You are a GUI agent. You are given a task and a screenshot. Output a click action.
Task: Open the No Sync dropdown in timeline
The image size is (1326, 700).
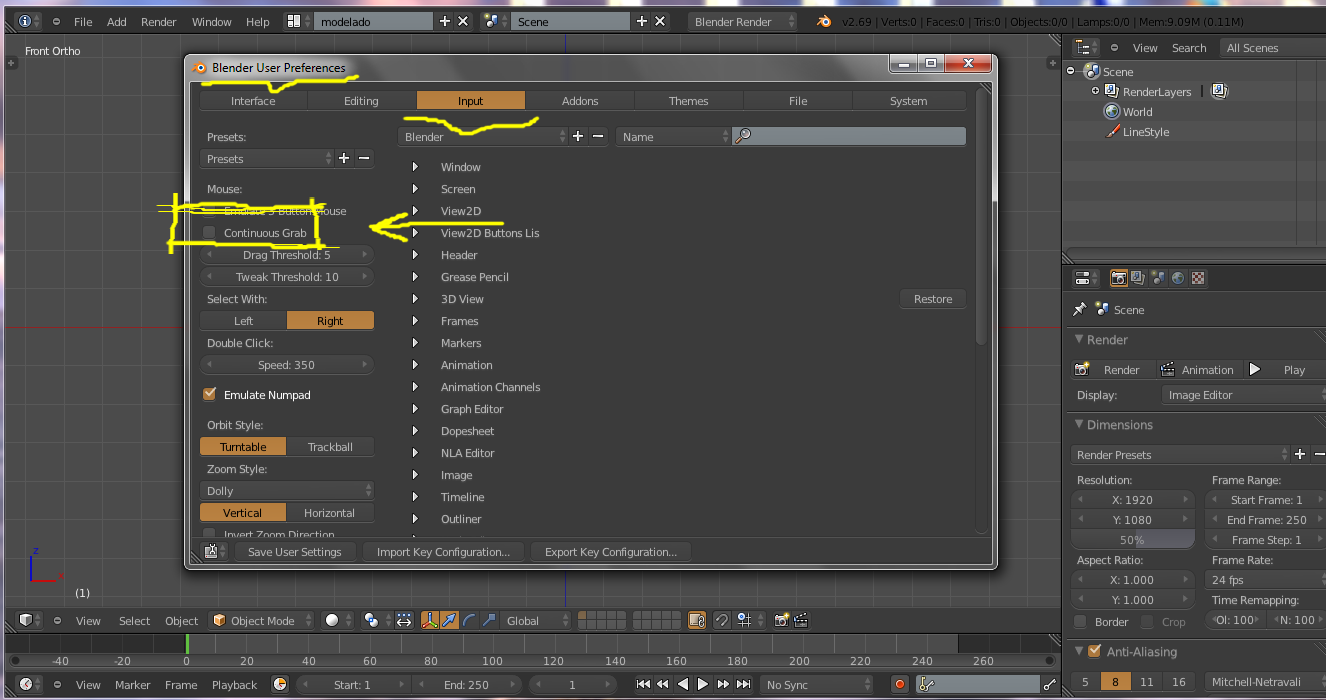(x=816, y=685)
